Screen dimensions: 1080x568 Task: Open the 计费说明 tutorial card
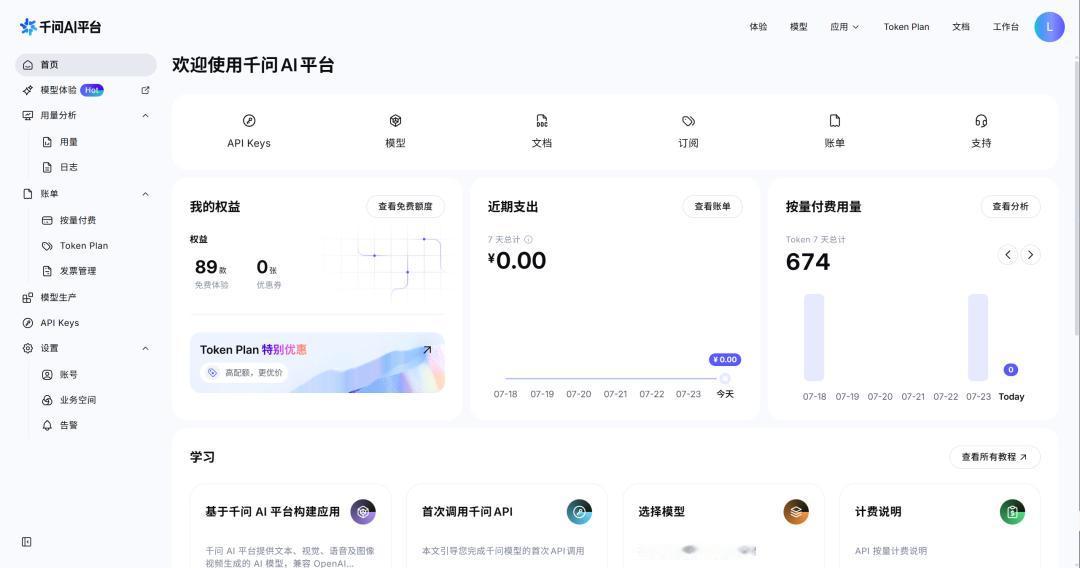[x=939, y=527]
